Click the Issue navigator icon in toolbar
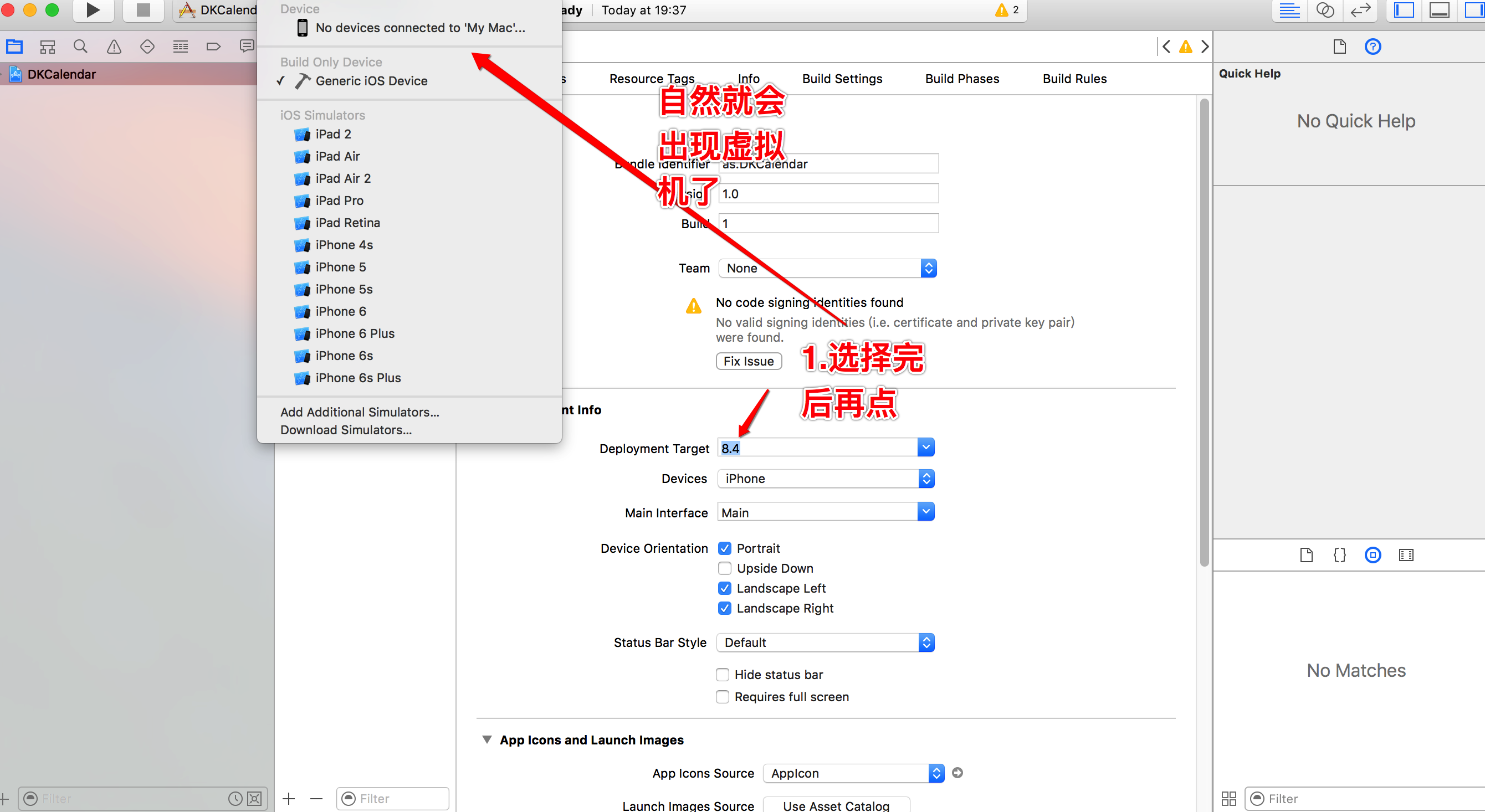Viewport: 1485px width, 812px height. 114,49
